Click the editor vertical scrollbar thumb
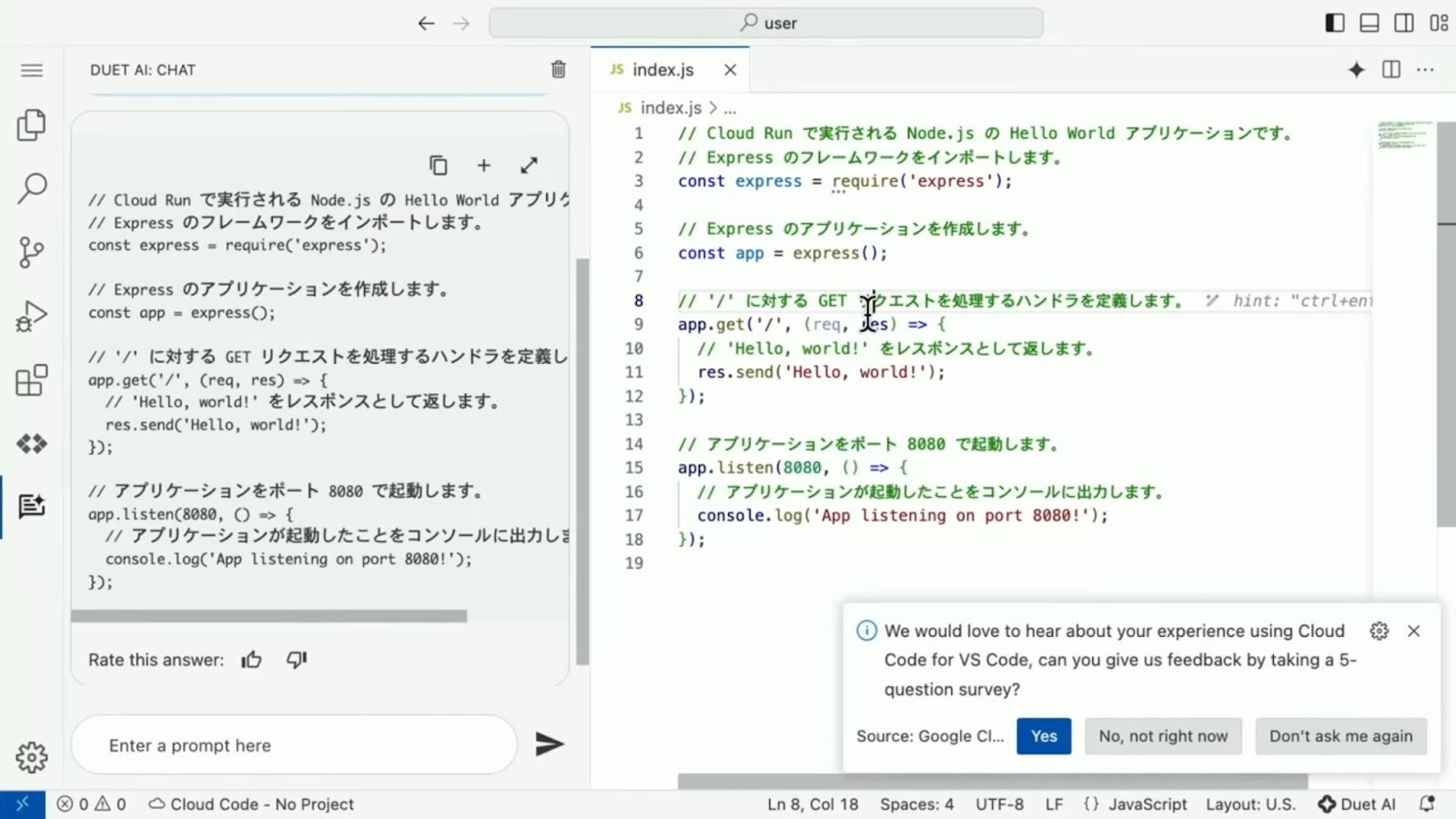Screen dimensions: 1456x819 1446,323
